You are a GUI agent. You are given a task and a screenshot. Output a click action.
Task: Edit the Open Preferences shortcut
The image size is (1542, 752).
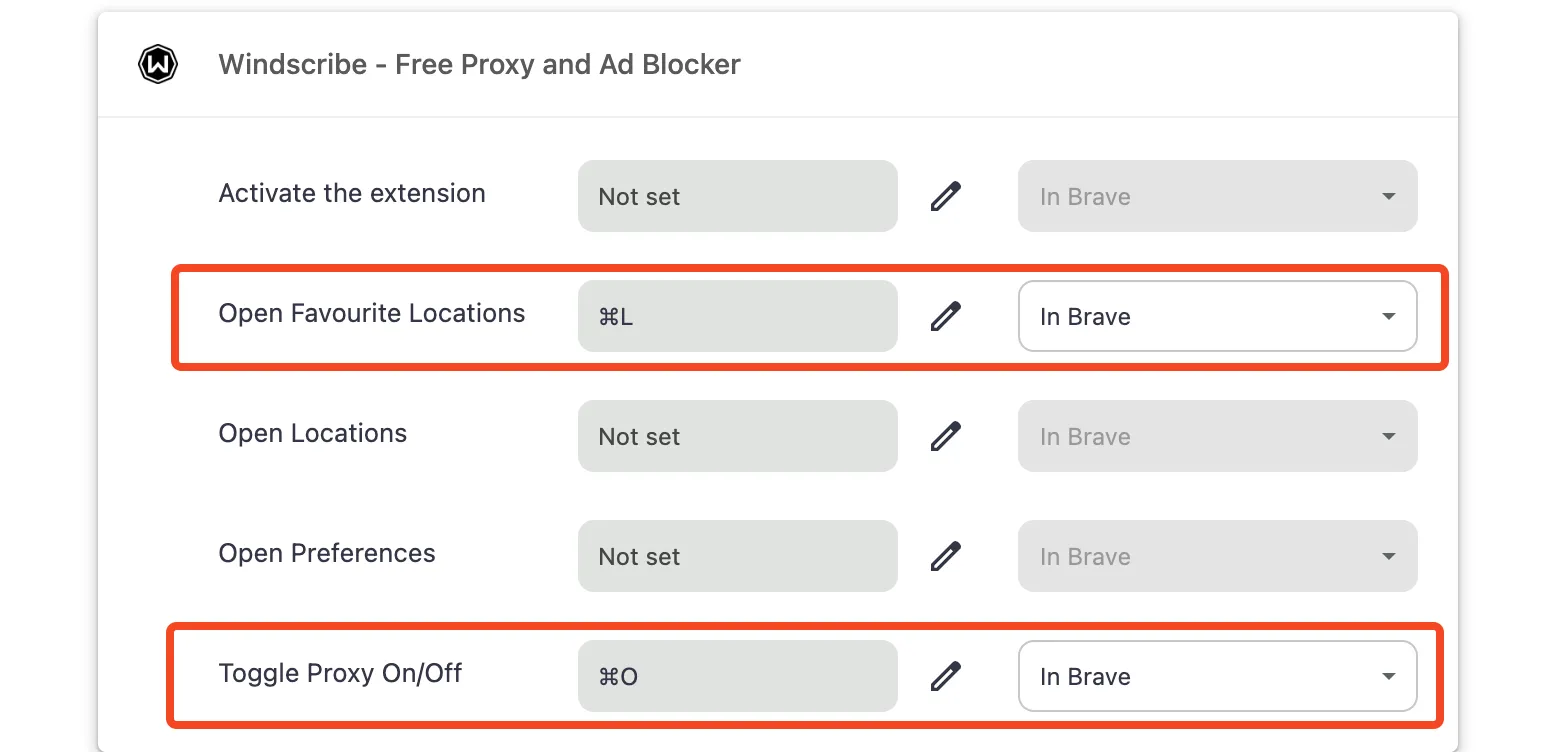tap(945, 556)
